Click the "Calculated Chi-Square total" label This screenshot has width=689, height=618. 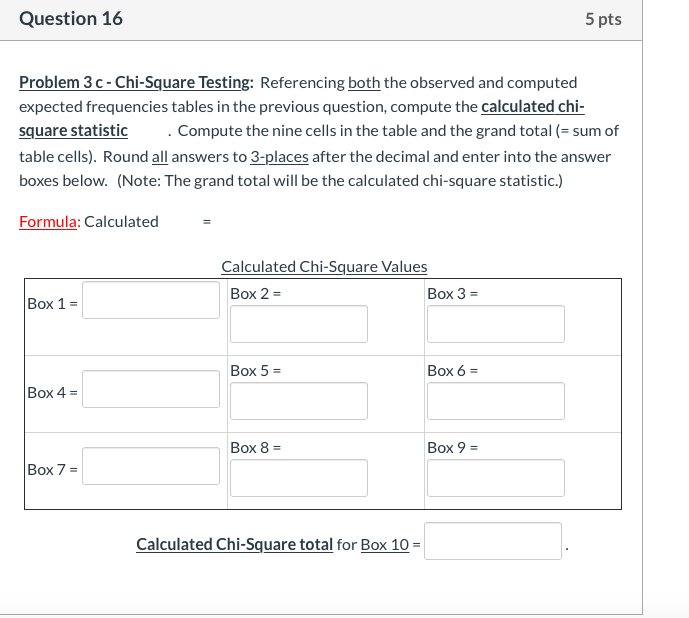pyautogui.click(x=234, y=545)
